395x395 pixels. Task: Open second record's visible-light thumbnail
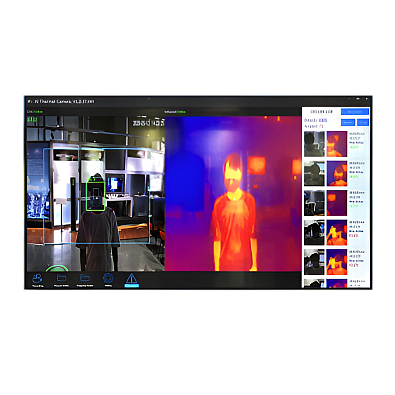click(x=314, y=173)
